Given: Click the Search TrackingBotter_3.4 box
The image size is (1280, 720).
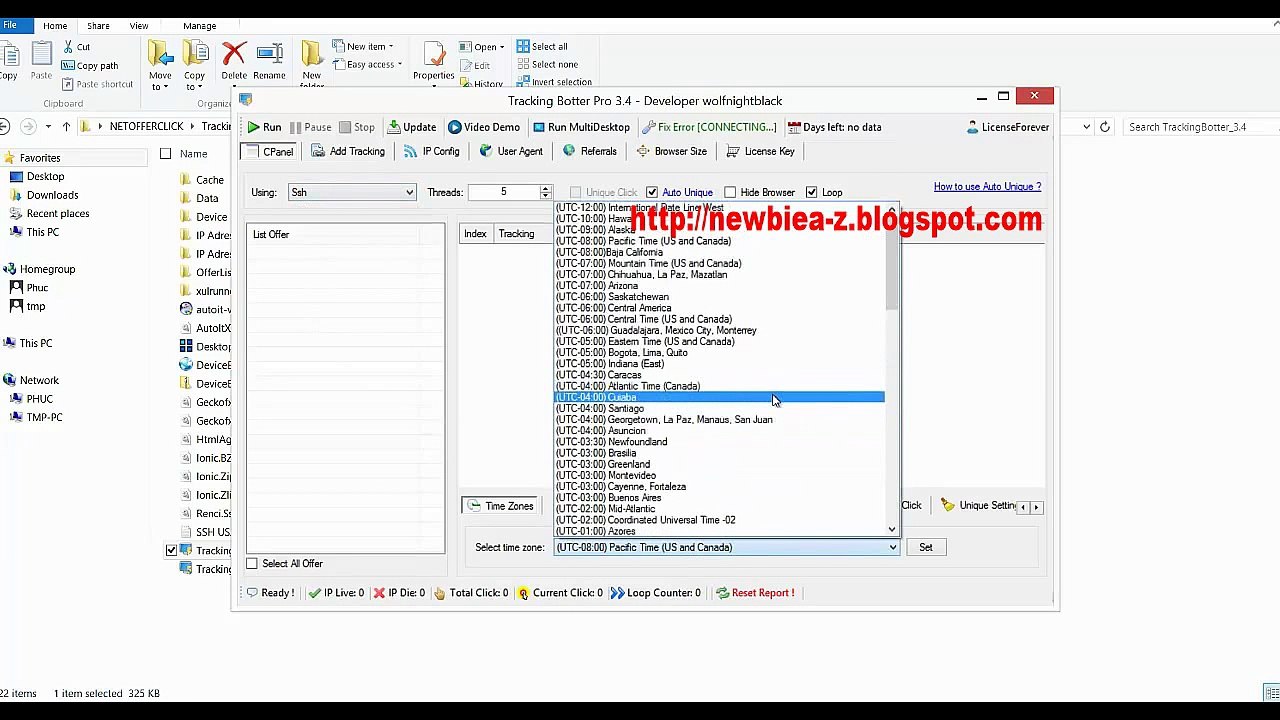Looking at the screenshot, I should pos(1200,127).
